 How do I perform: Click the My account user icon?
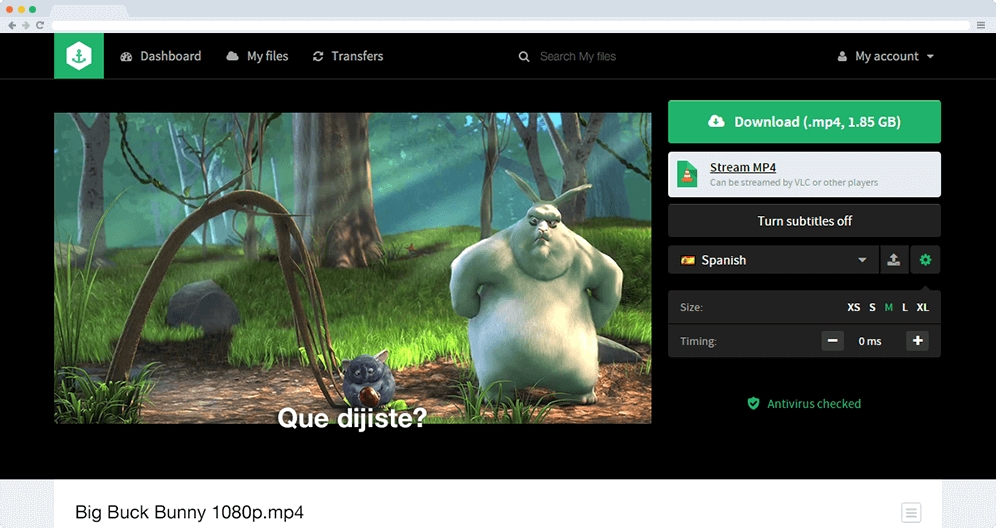pyautogui.click(x=842, y=57)
